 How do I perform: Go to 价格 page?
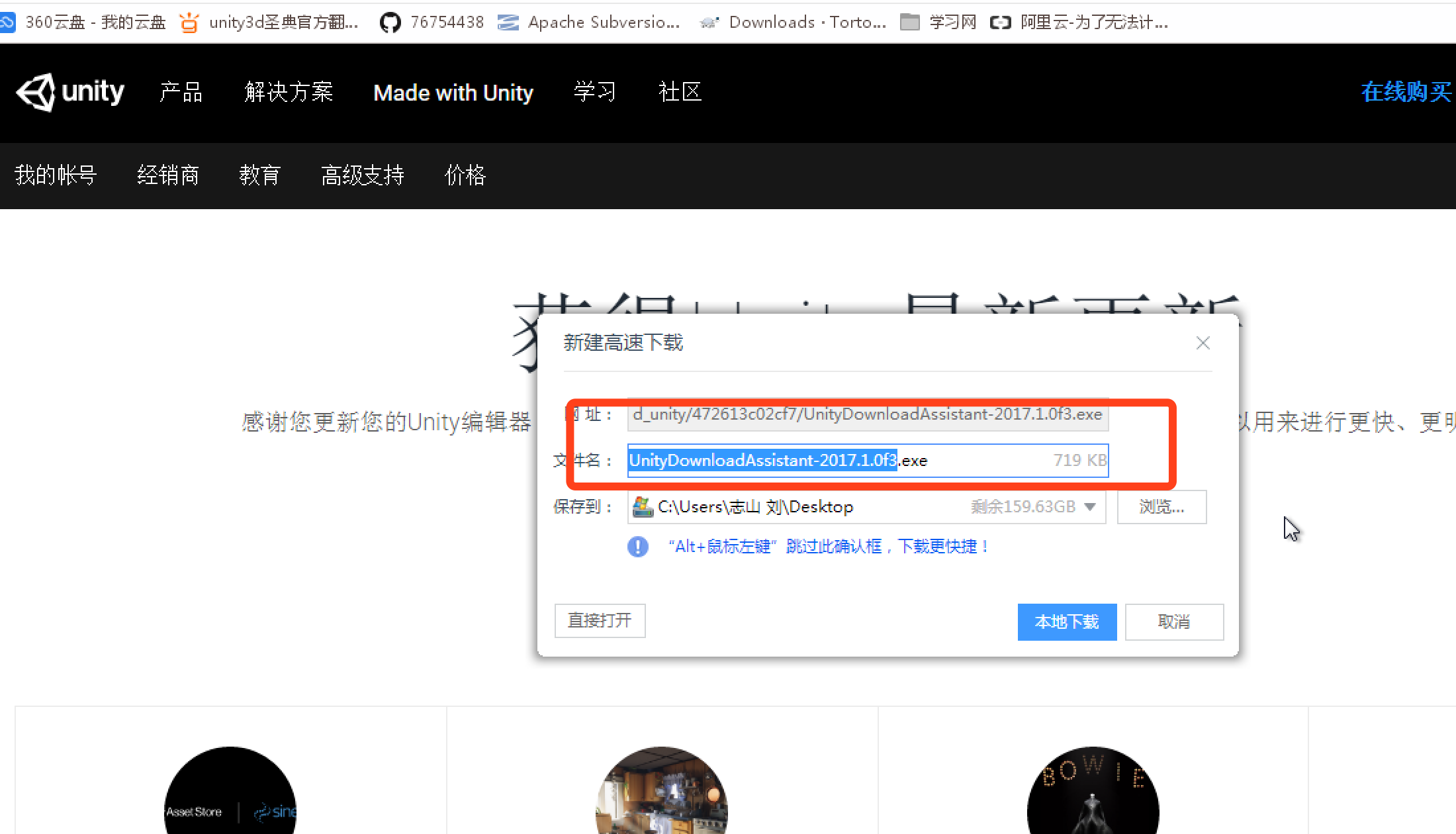click(465, 175)
